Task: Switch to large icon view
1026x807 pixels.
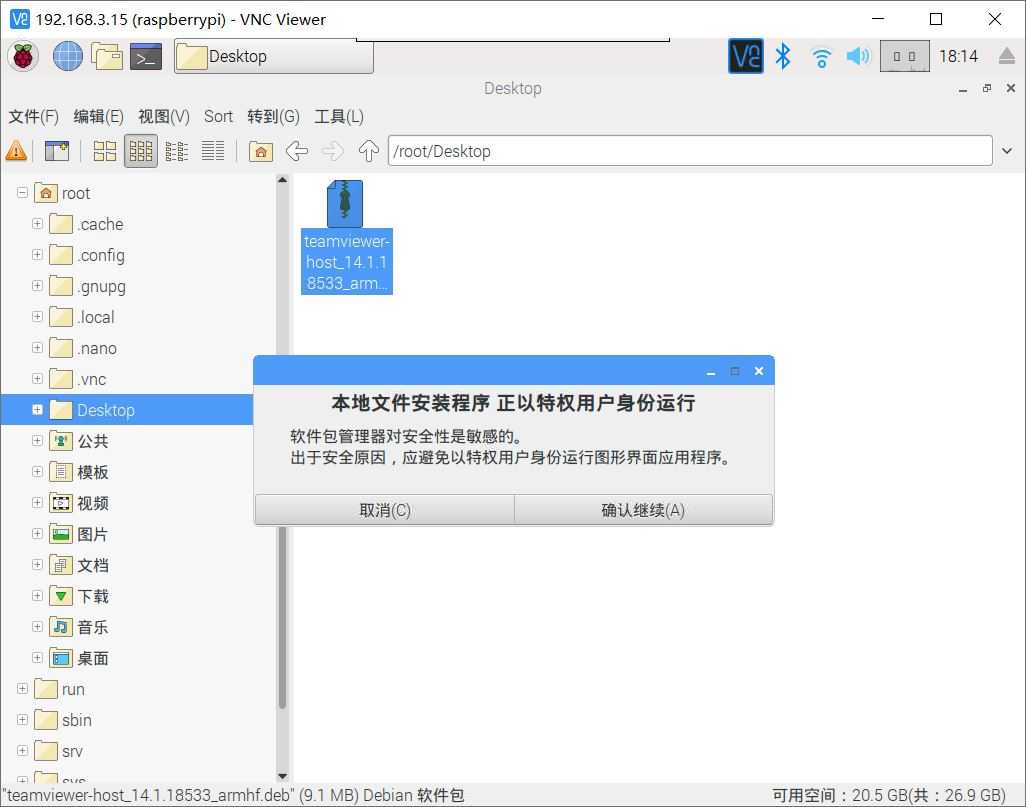Action: (105, 151)
